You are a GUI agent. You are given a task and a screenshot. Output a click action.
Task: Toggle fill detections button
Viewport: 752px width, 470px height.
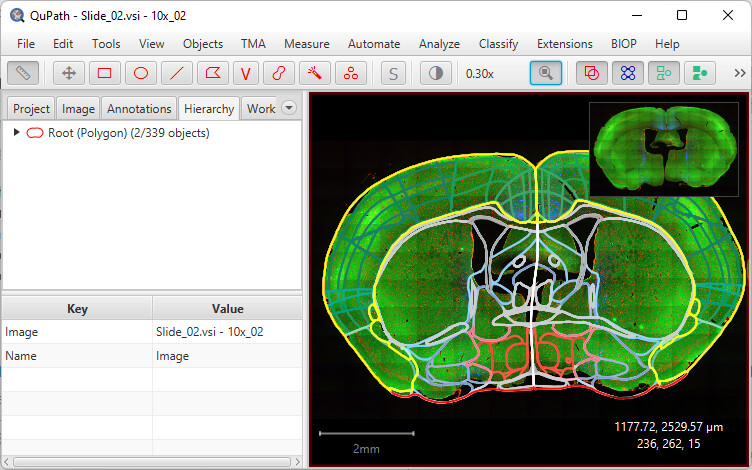(x=700, y=73)
